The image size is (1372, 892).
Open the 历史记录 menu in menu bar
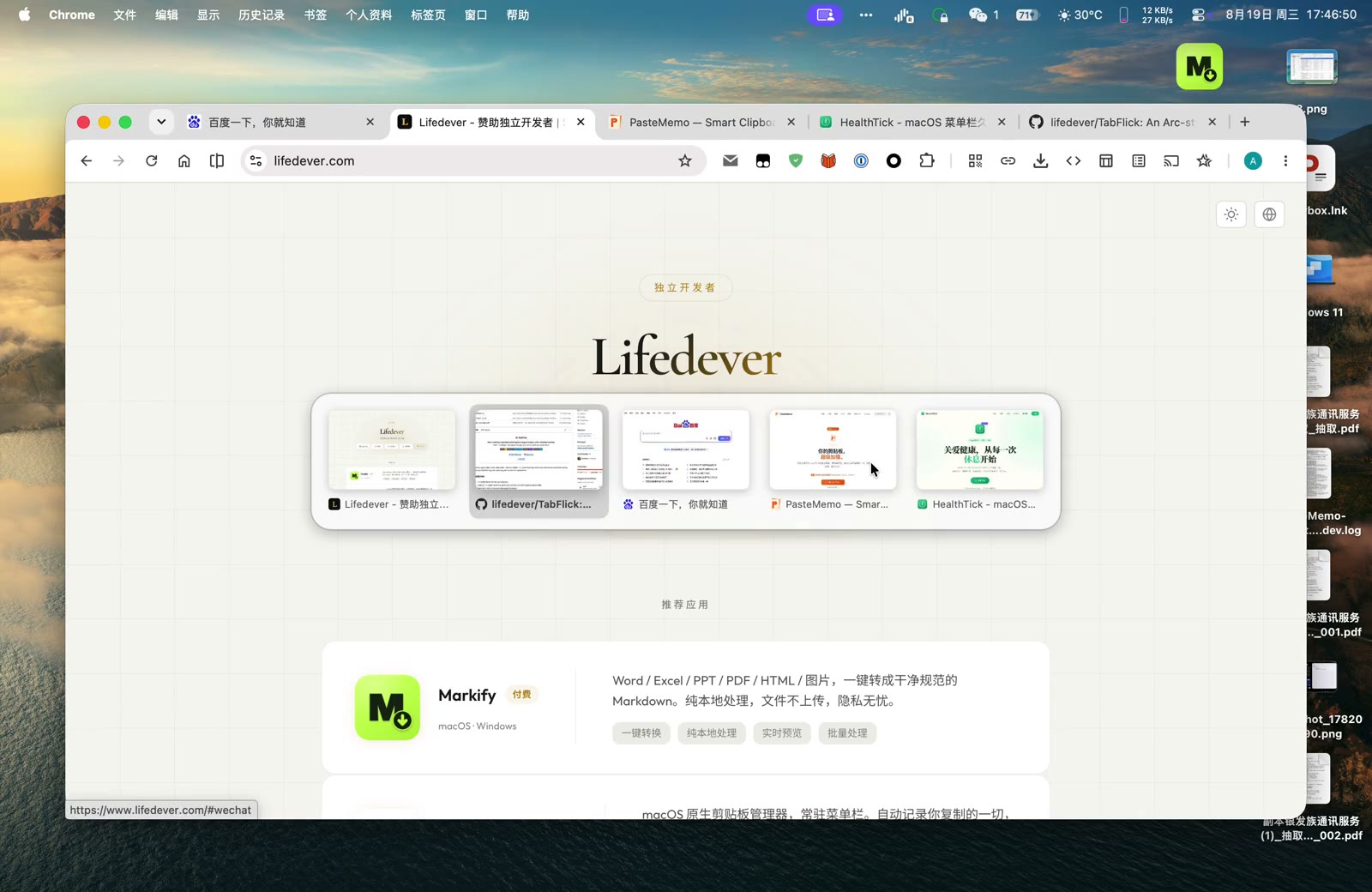pyautogui.click(x=262, y=15)
